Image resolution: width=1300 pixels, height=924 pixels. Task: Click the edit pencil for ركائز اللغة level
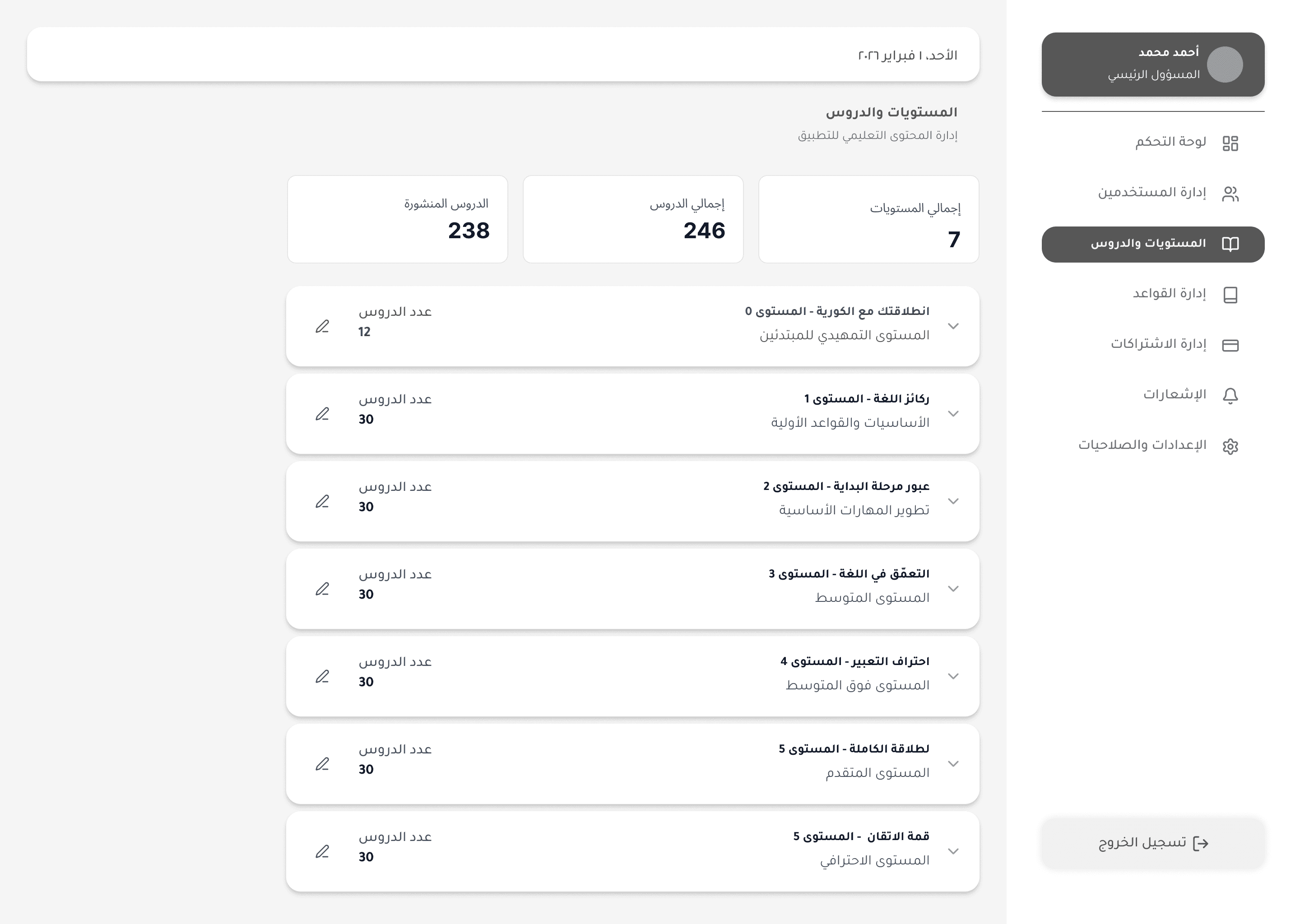point(322,414)
